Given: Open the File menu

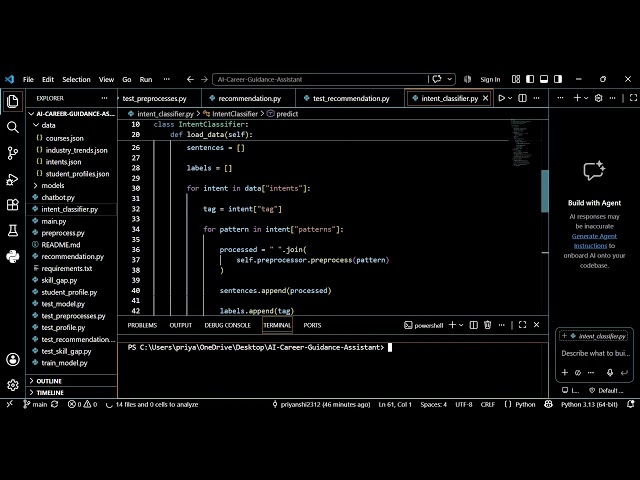Looking at the screenshot, I should pyautogui.click(x=28, y=79).
